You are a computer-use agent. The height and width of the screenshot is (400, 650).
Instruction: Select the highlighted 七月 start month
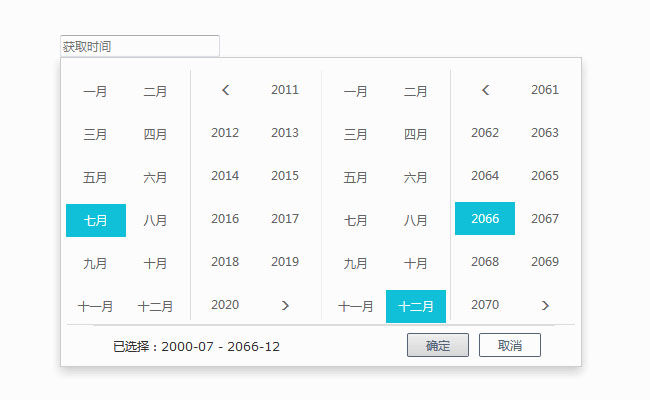point(96,220)
